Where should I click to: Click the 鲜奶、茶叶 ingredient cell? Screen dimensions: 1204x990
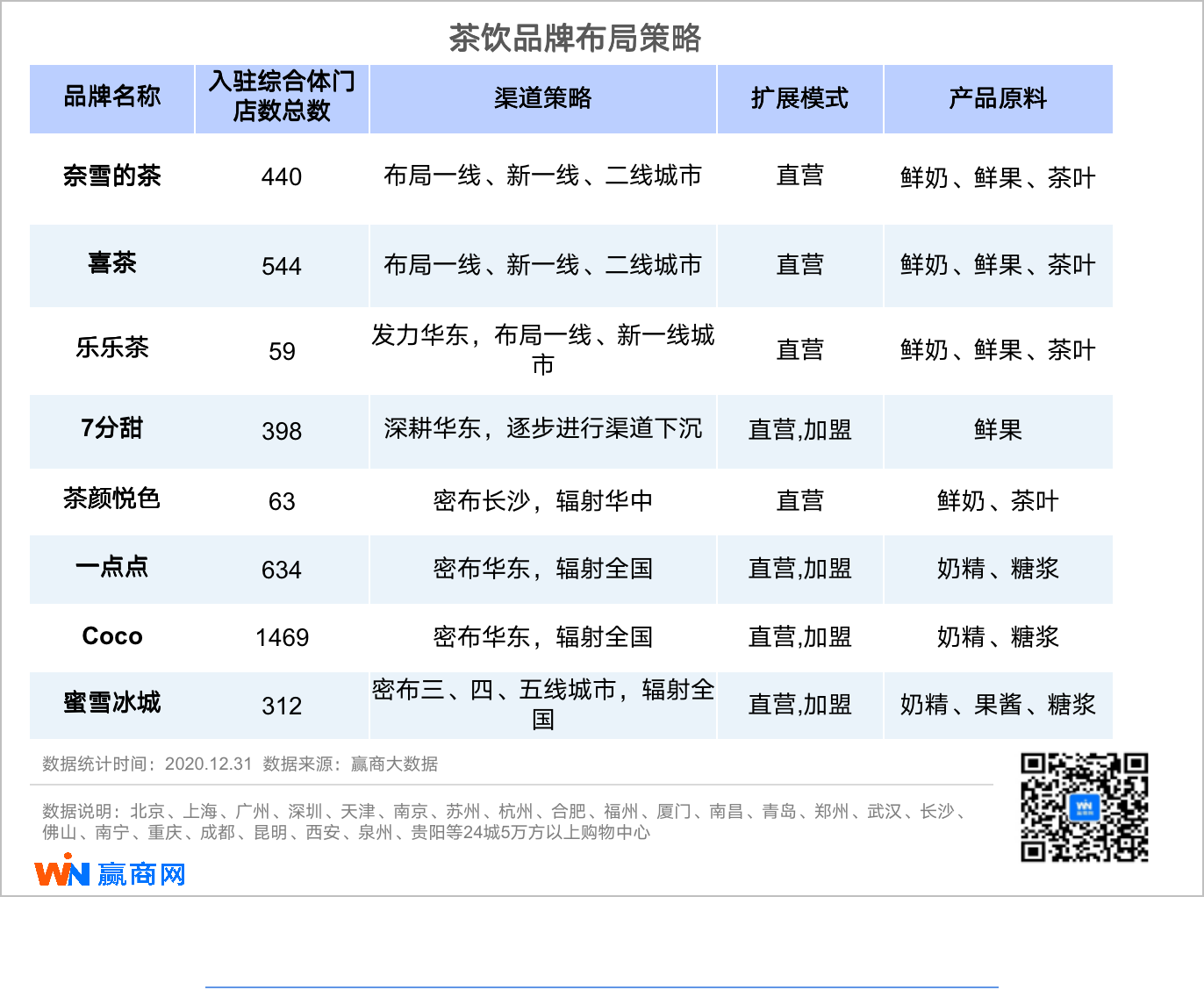[998, 501]
